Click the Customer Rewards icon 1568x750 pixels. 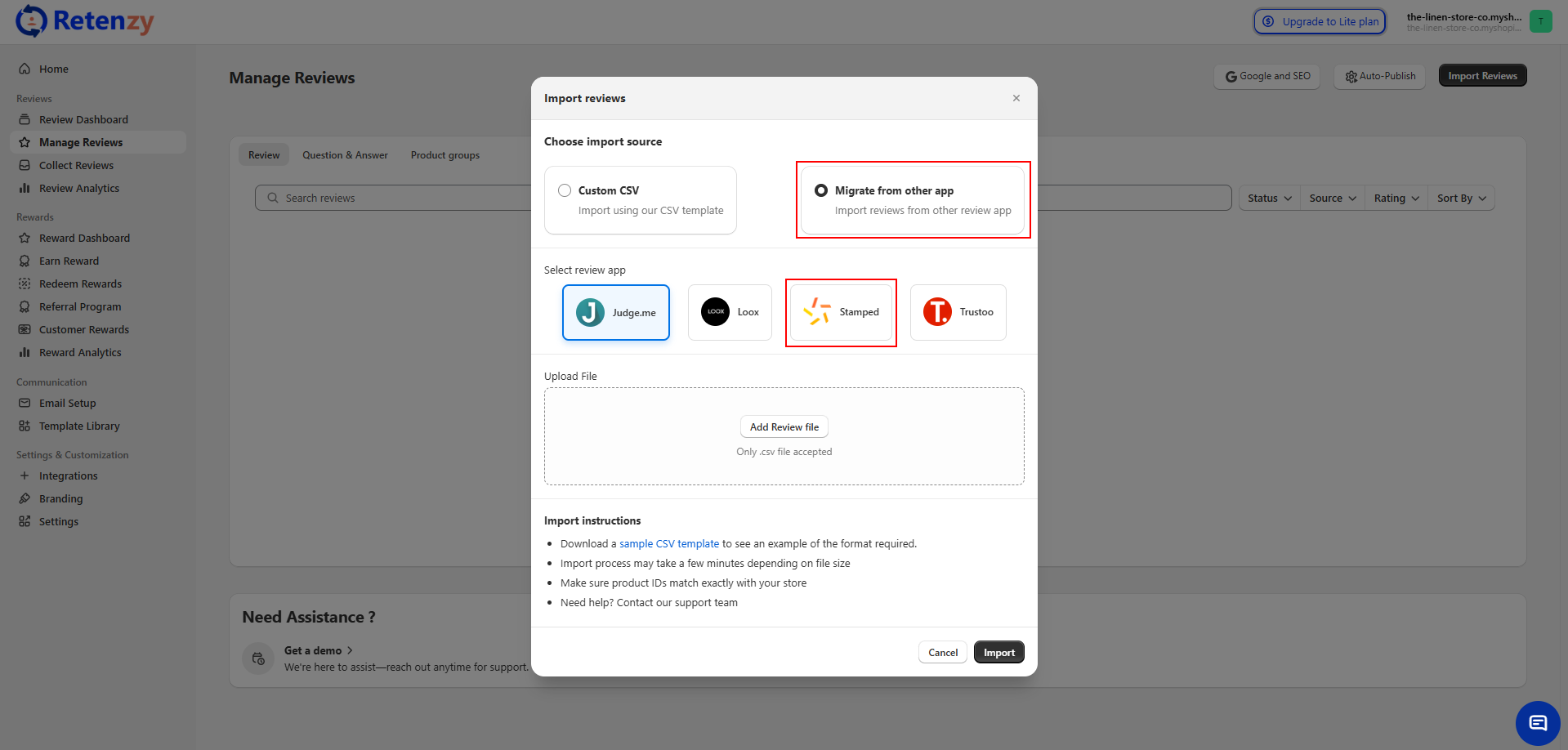25,329
